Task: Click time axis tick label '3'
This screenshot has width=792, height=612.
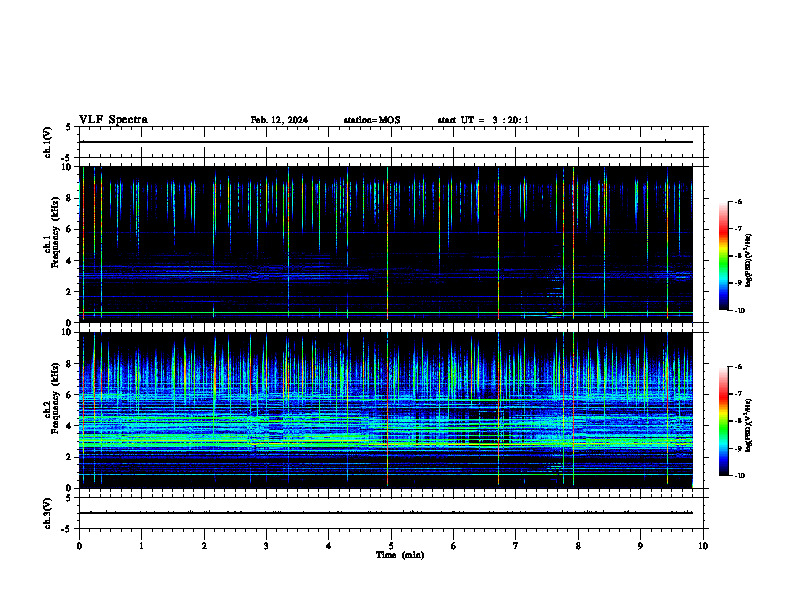Action: (x=266, y=546)
